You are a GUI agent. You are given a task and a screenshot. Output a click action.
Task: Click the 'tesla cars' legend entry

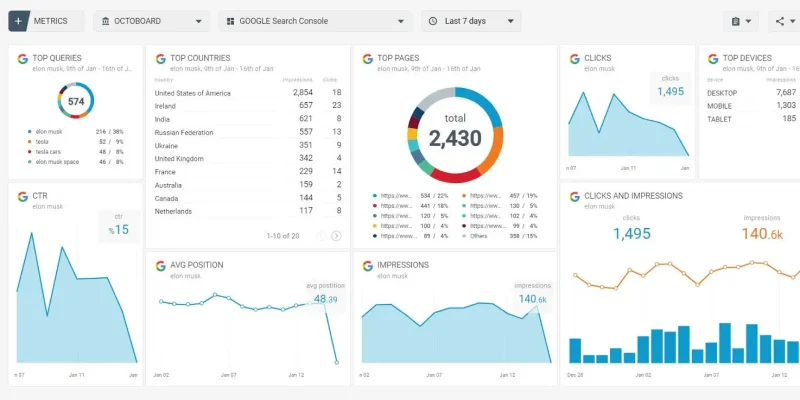76,152
